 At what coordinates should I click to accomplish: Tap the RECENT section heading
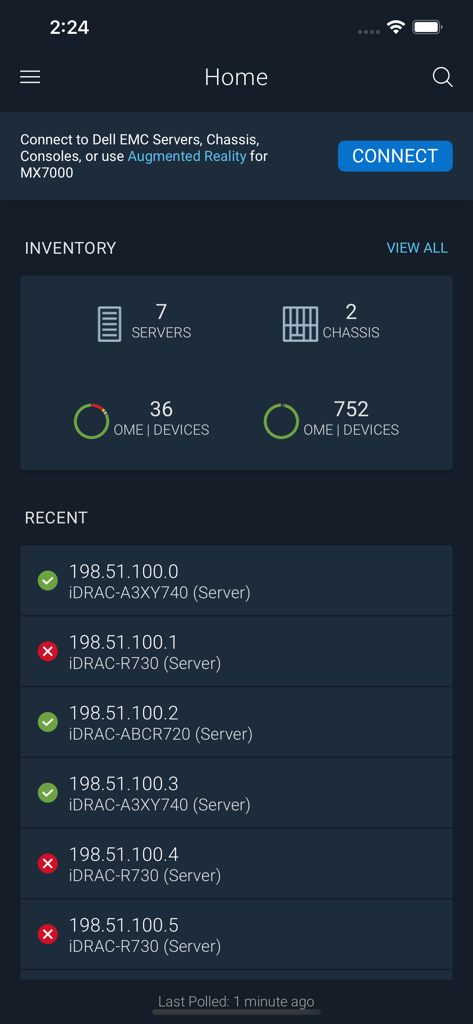56,518
